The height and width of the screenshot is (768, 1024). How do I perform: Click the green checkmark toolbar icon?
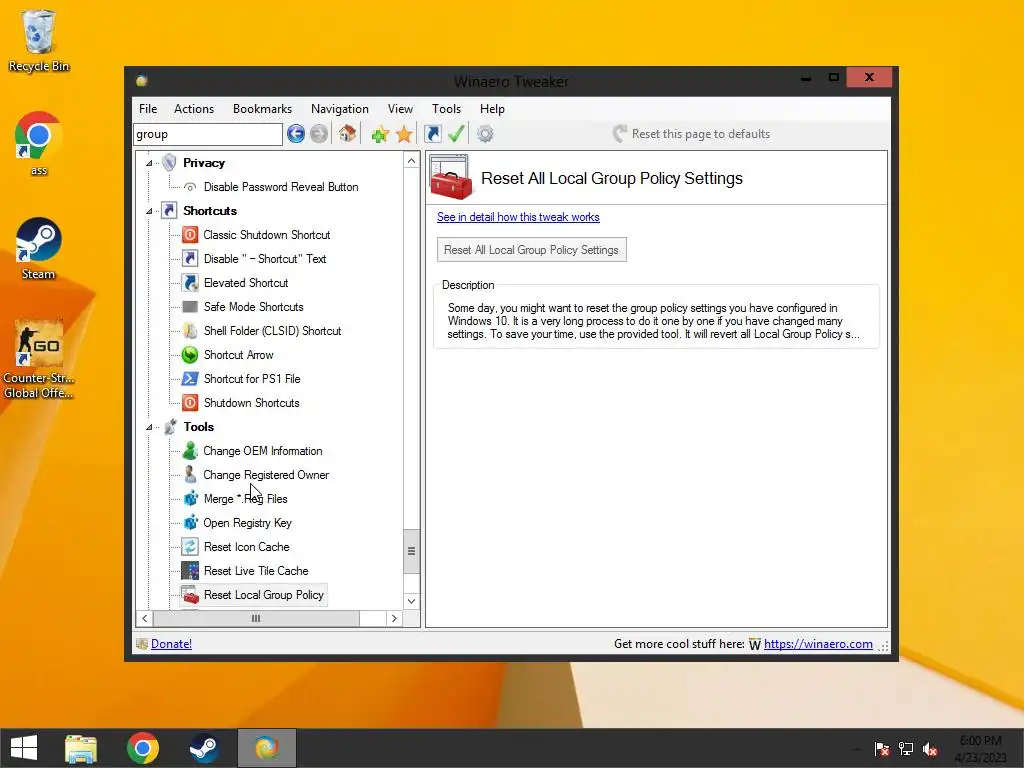point(456,134)
